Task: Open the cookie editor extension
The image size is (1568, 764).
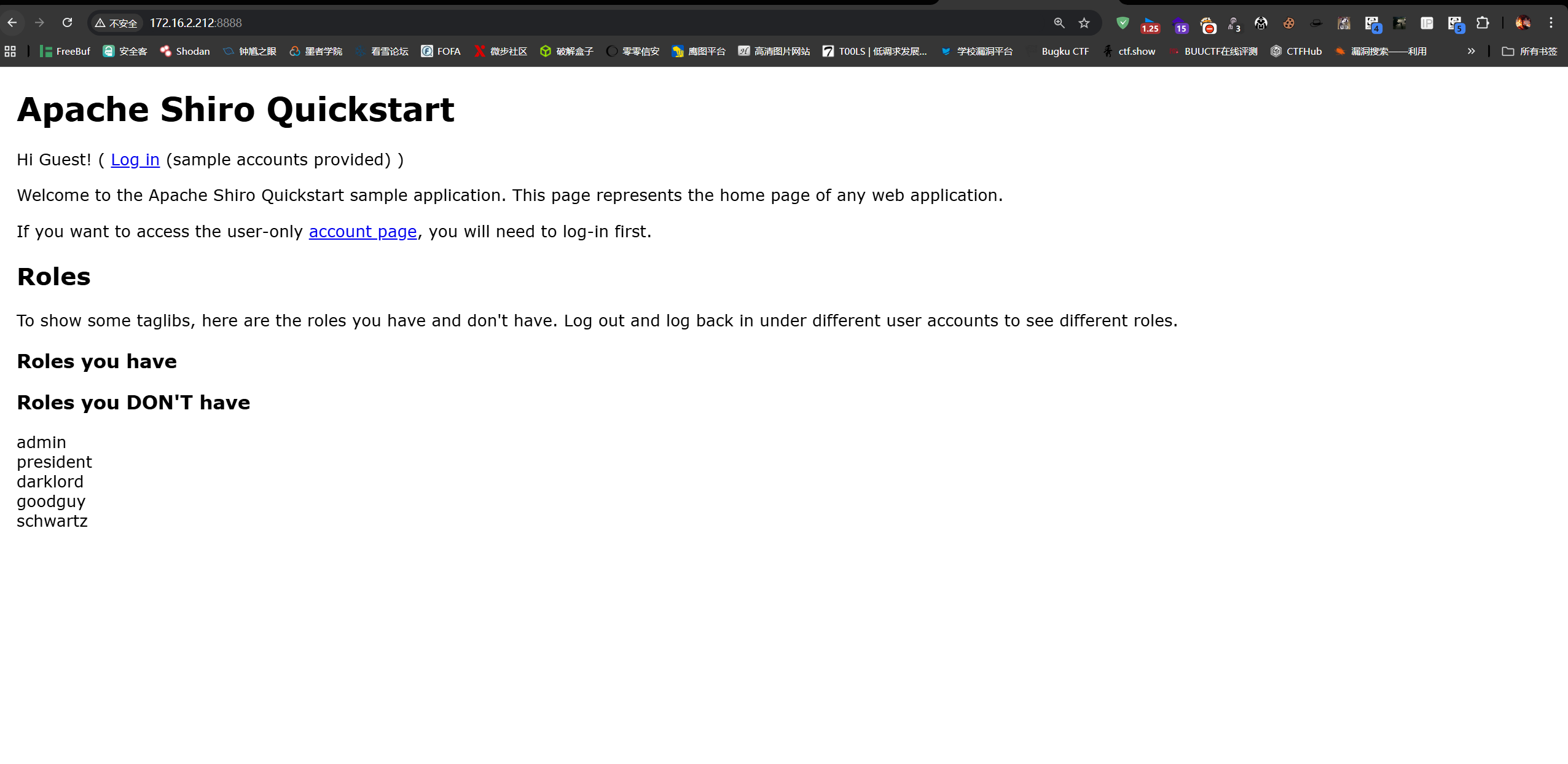Action: (1288, 23)
